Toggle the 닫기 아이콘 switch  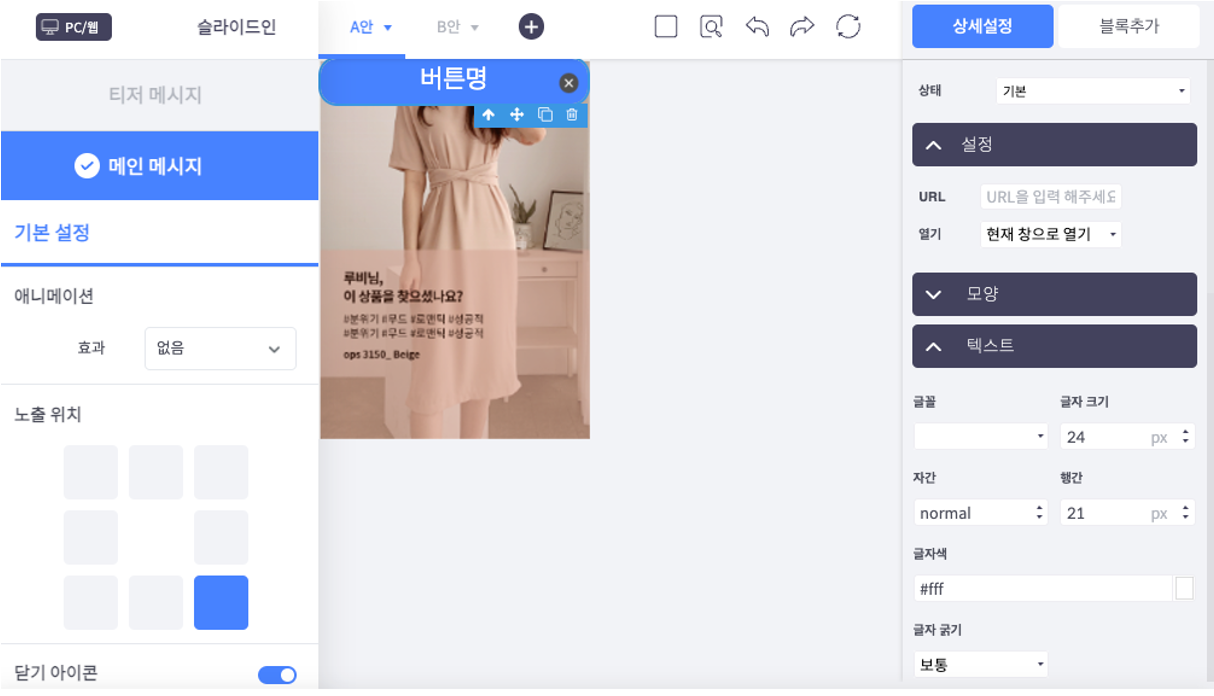point(277,675)
